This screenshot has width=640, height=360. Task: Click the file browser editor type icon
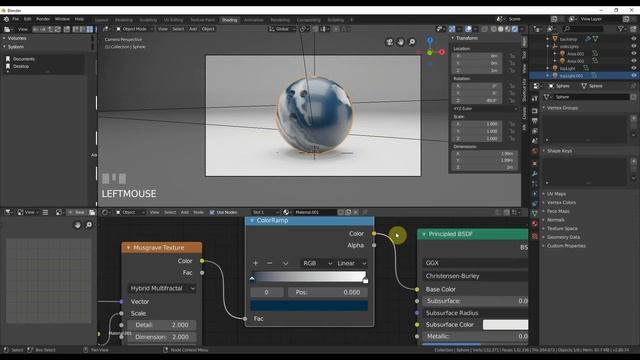pyautogui.click(x=7, y=29)
